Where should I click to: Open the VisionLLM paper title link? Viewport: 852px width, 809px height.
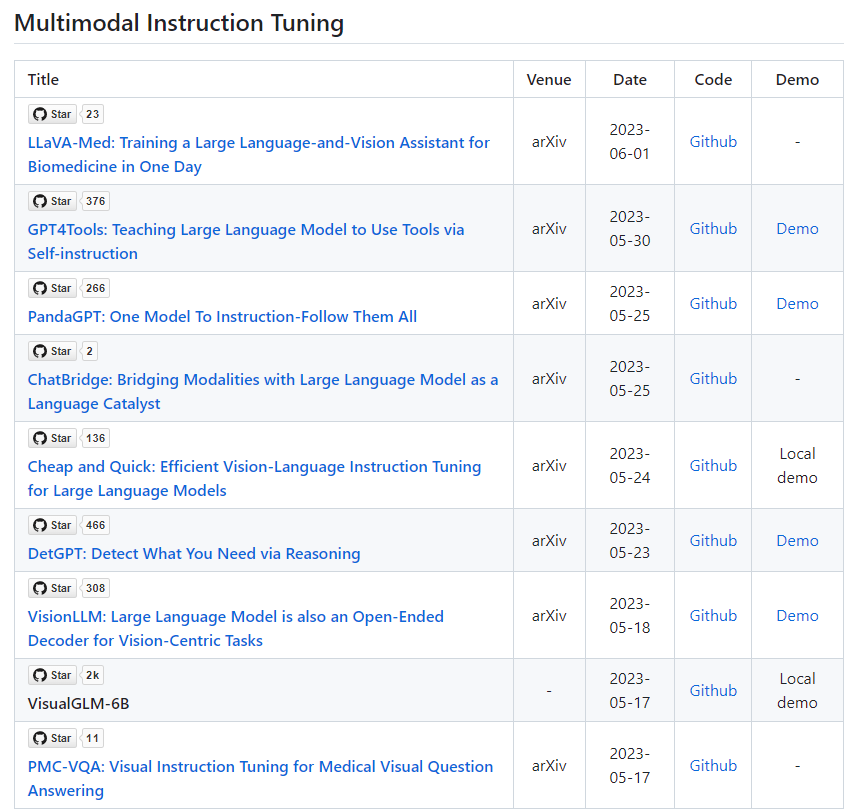pyautogui.click(x=236, y=628)
